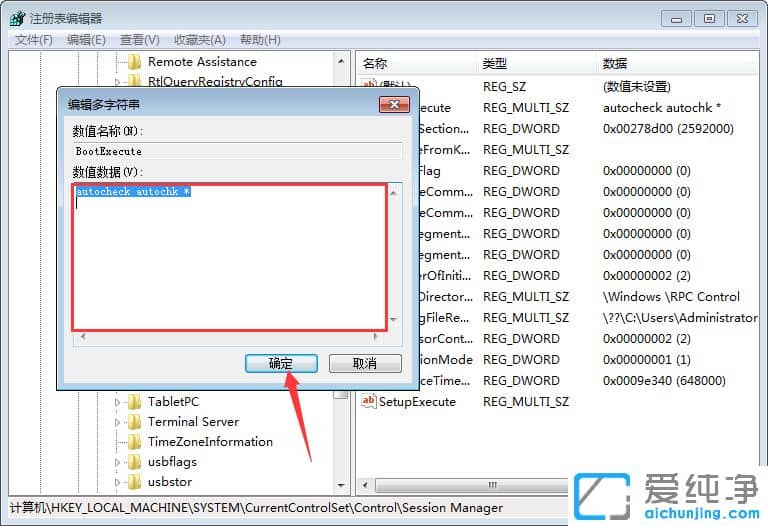Click the tree pane scroll-down arrow
The image size is (768, 526).
click(x=341, y=485)
